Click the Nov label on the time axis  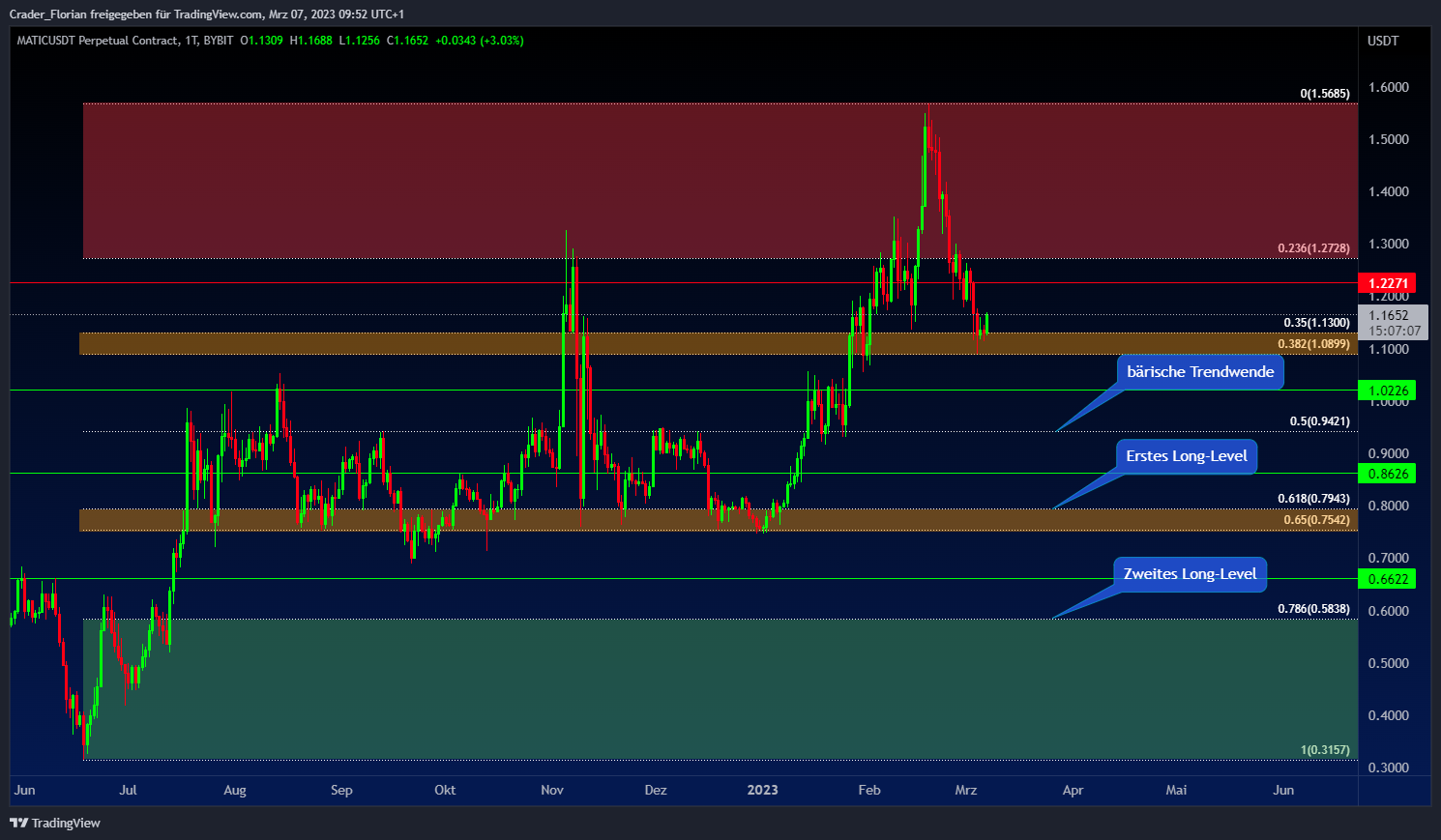552,790
